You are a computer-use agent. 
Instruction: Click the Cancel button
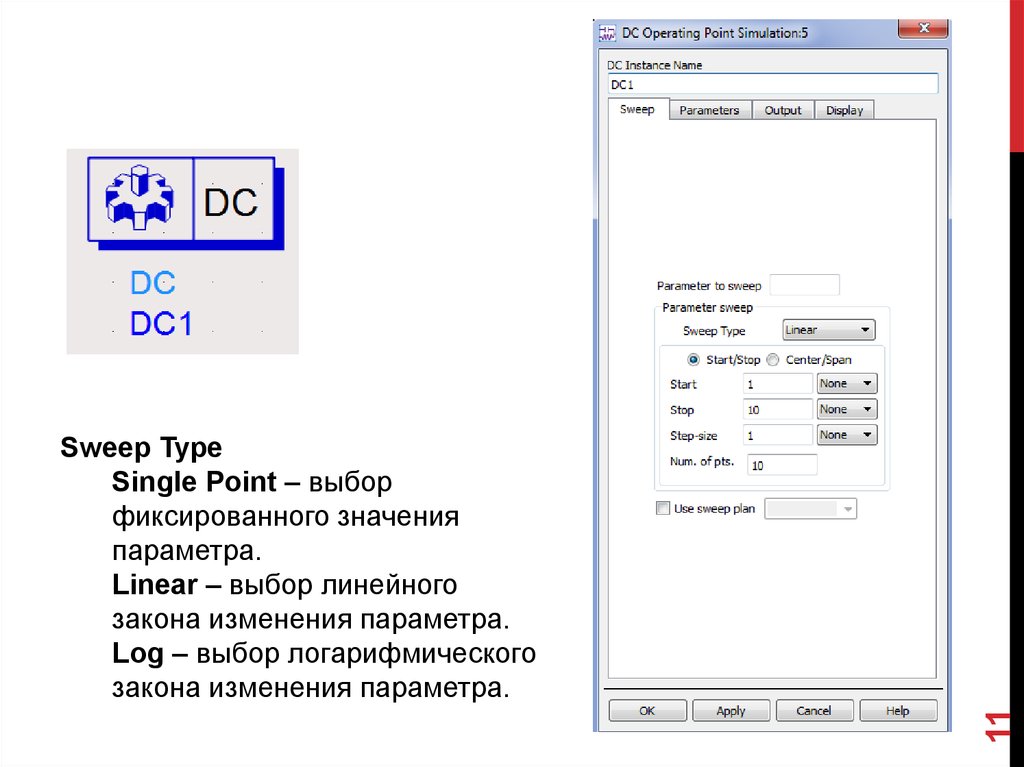(813, 711)
